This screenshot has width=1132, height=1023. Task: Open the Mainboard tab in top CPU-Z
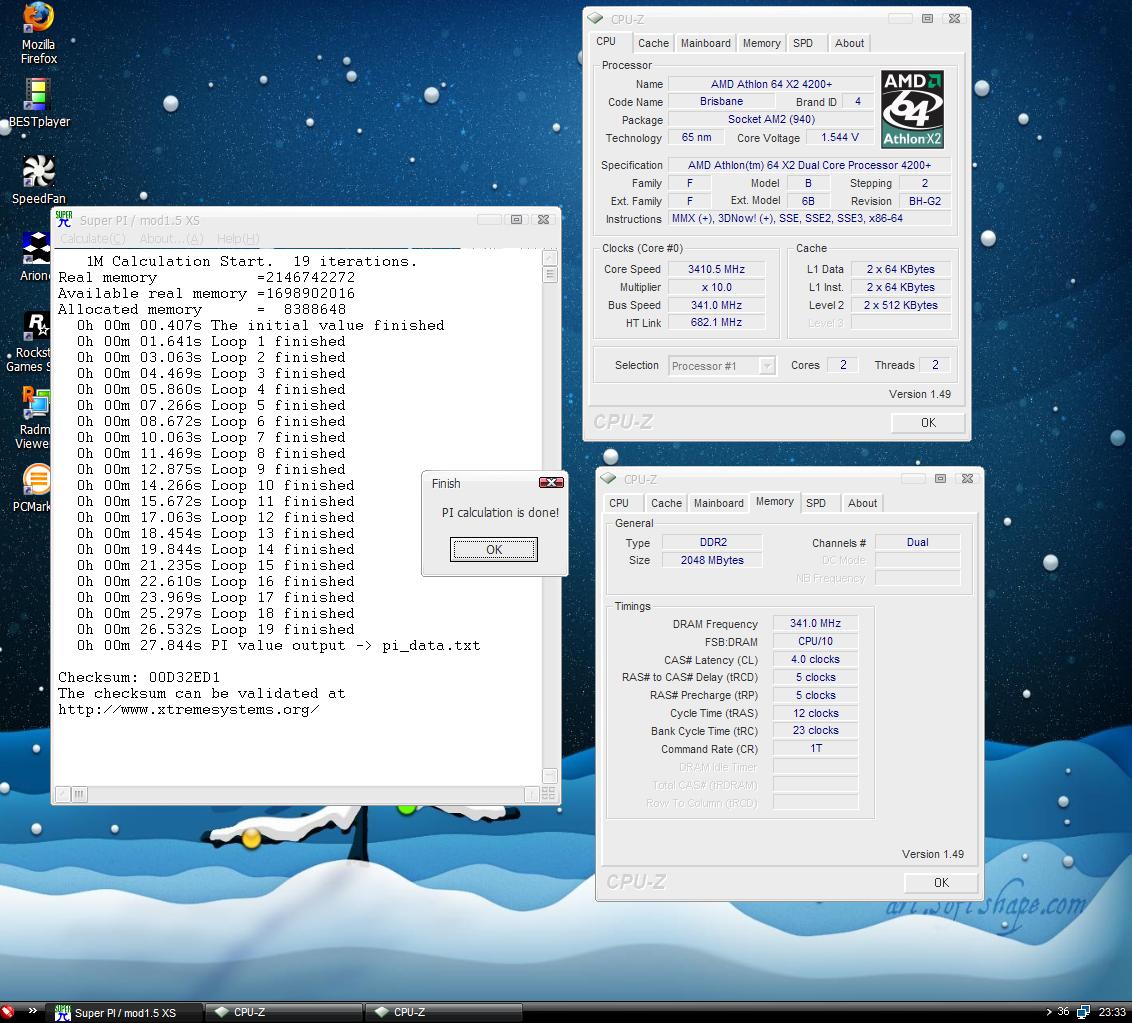click(705, 43)
